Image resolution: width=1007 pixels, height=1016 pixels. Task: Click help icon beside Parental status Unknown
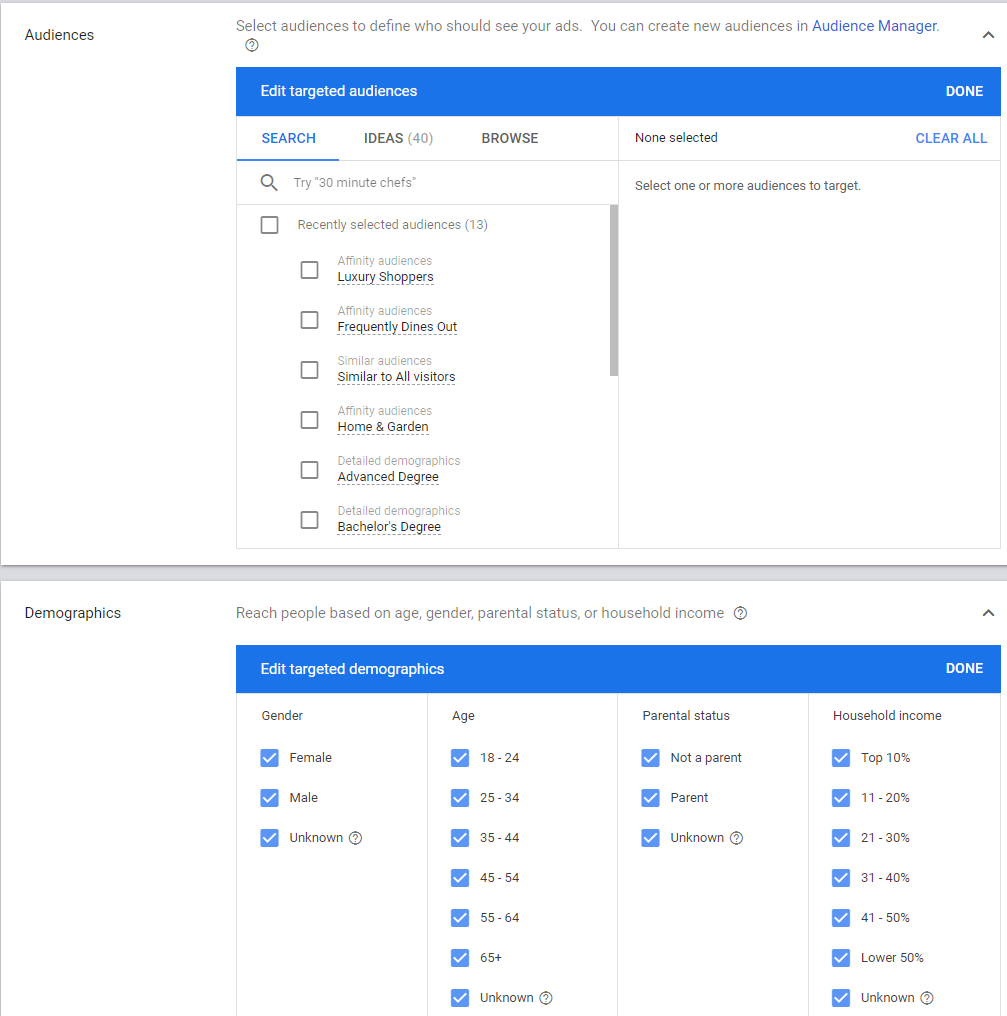tap(736, 838)
